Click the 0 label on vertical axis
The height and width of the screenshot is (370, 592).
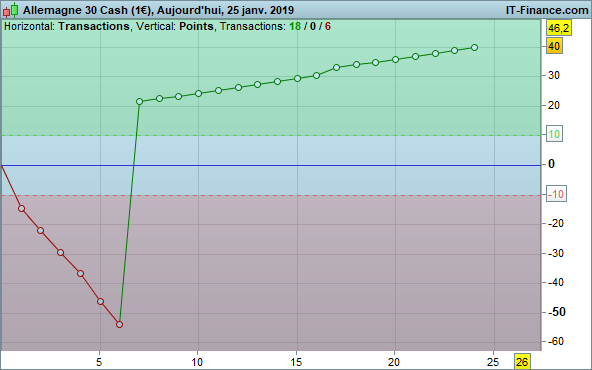[551, 164]
